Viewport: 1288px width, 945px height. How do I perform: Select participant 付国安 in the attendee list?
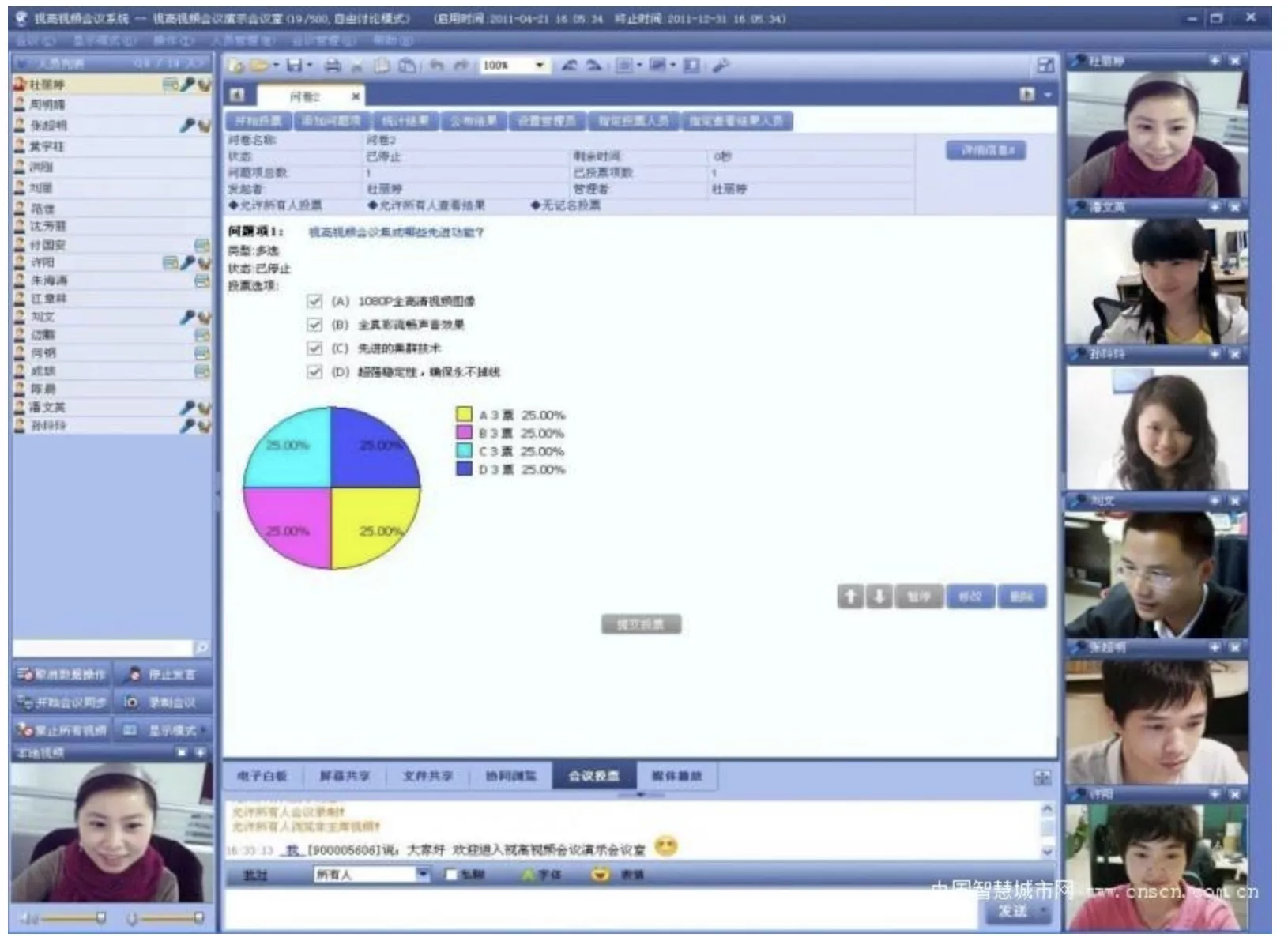(49, 245)
